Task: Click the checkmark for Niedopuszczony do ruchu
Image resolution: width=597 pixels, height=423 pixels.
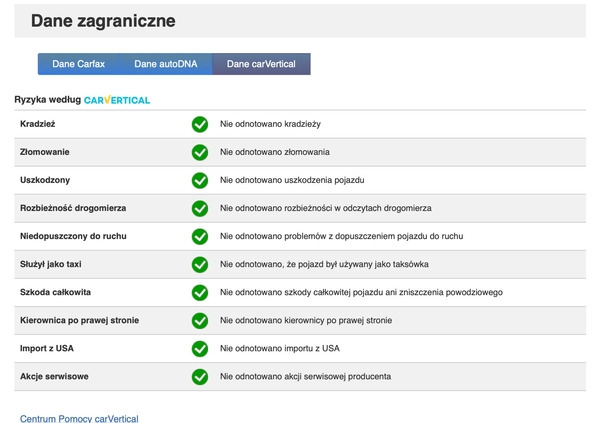Action: [200, 236]
